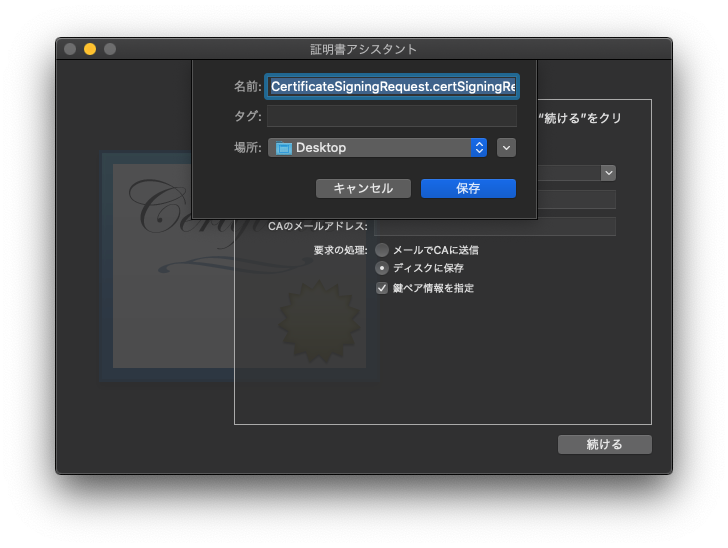Click the タグ input field

[x=392, y=116]
